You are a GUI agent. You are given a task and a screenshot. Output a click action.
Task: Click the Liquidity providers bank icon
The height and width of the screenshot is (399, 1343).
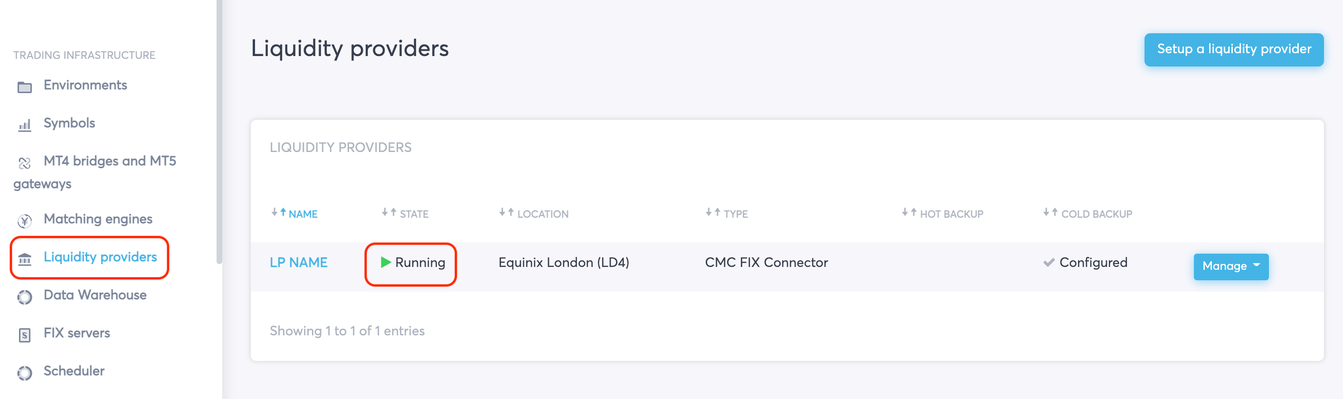(25, 259)
